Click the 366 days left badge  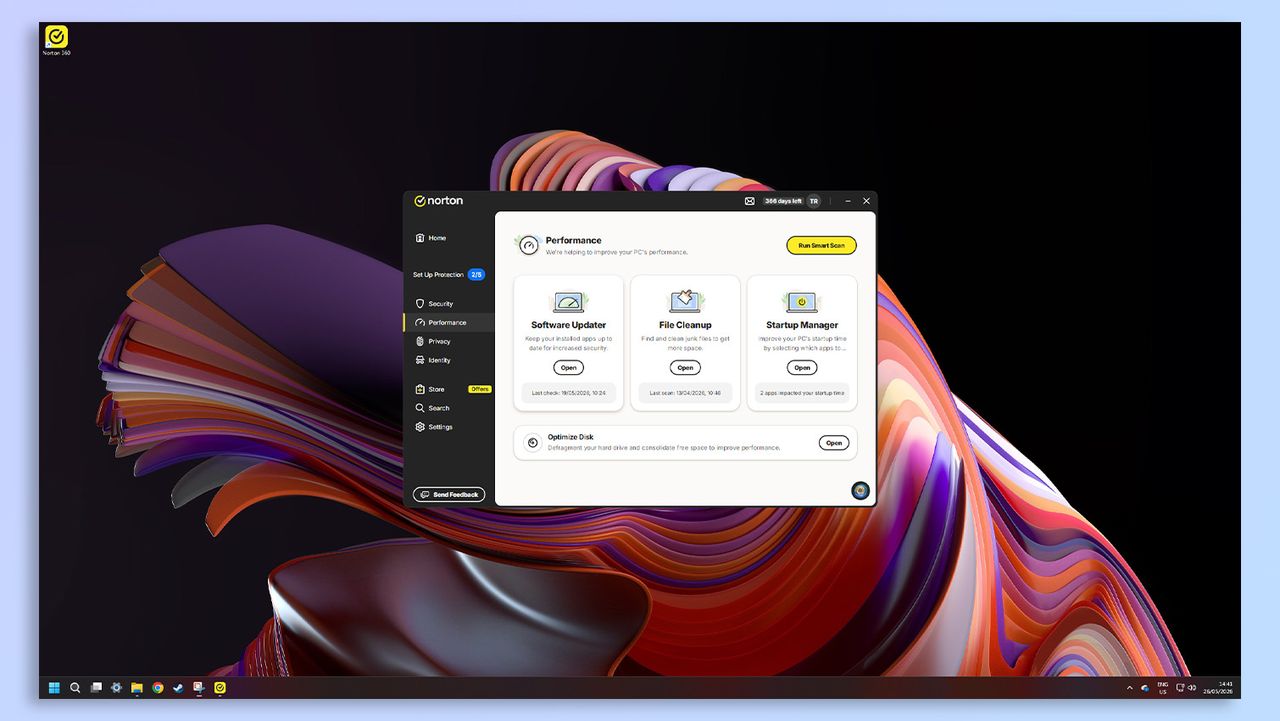click(783, 201)
